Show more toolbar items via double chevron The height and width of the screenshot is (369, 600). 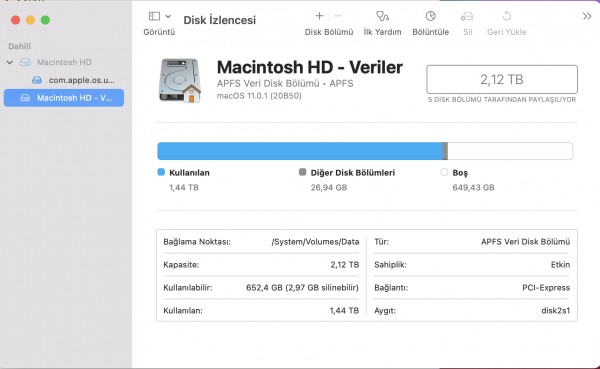point(587,16)
